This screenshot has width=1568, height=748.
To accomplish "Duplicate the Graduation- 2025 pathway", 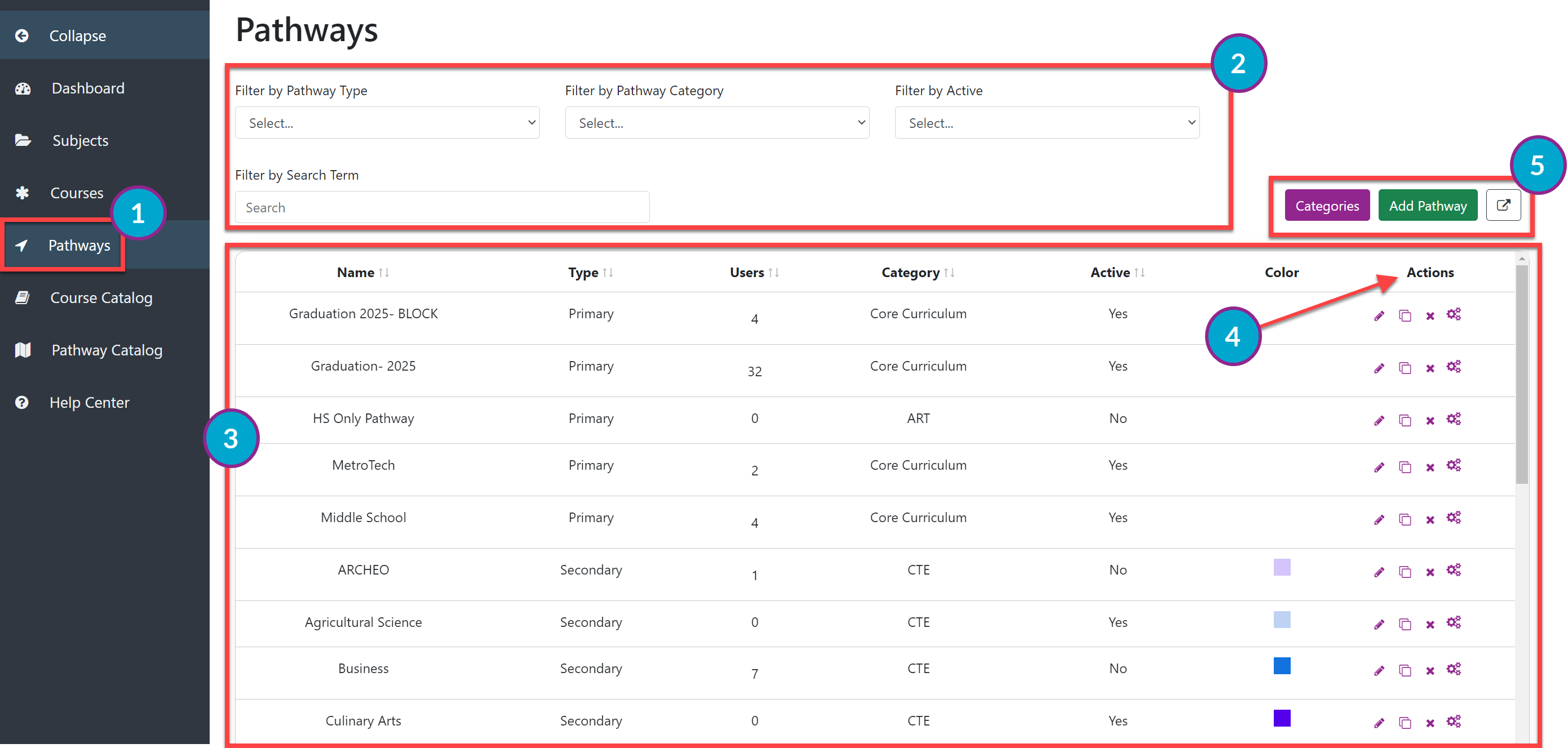I will [x=1405, y=368].
